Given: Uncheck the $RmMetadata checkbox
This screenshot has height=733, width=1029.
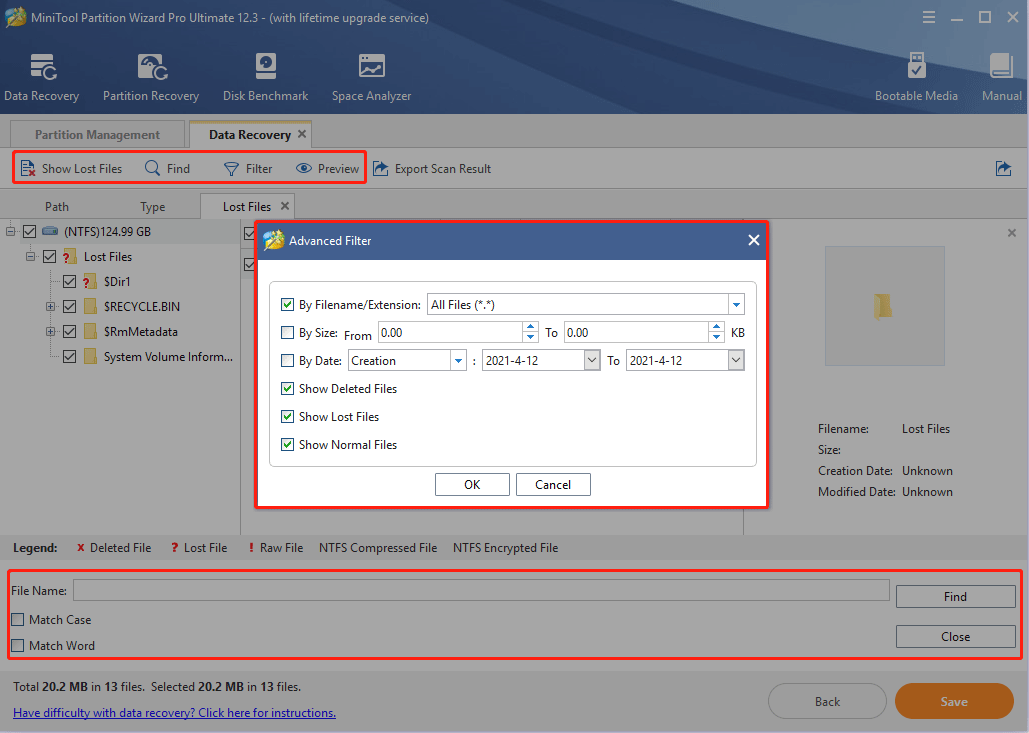Looking at the screenshot, I should [x=70, y=331].
